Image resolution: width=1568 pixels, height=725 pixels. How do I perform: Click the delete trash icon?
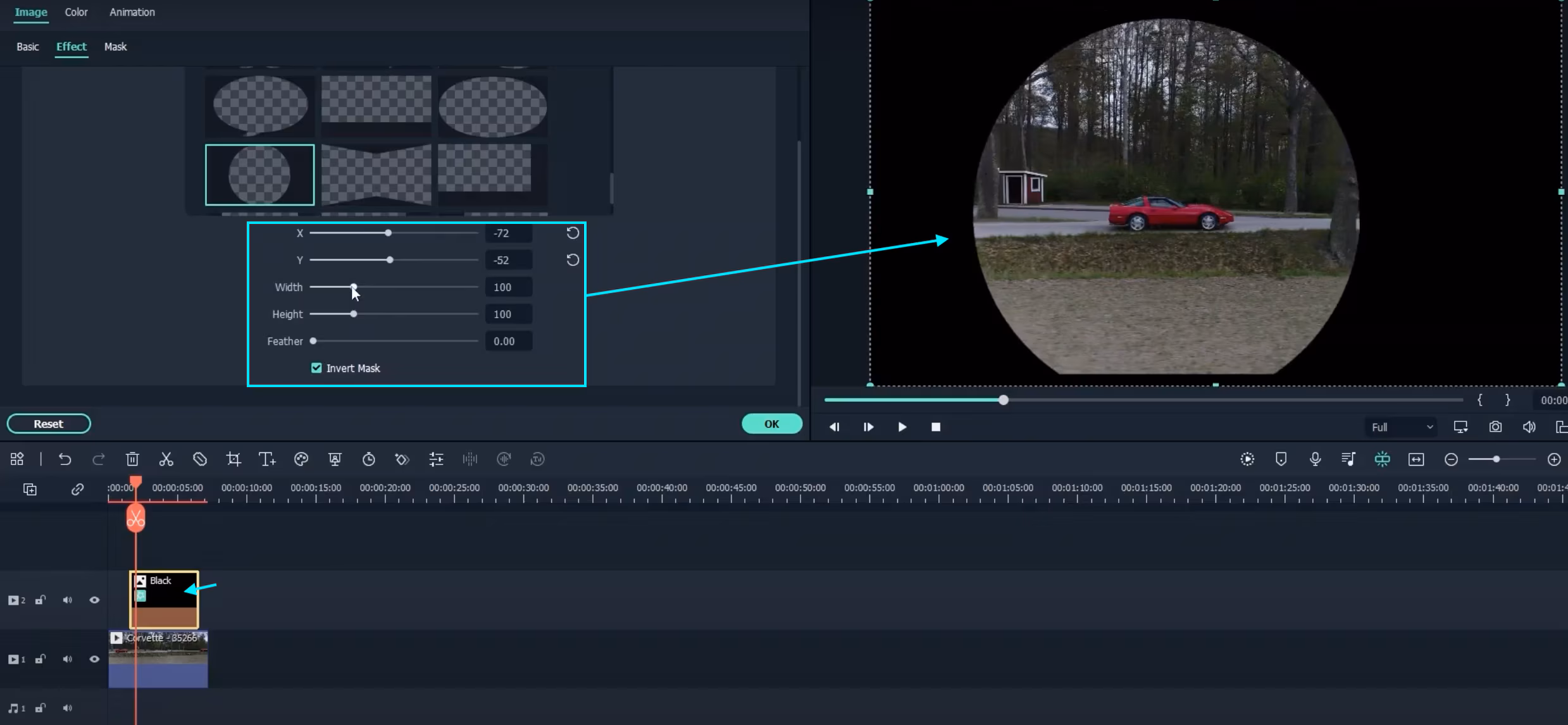pos(132,459)
